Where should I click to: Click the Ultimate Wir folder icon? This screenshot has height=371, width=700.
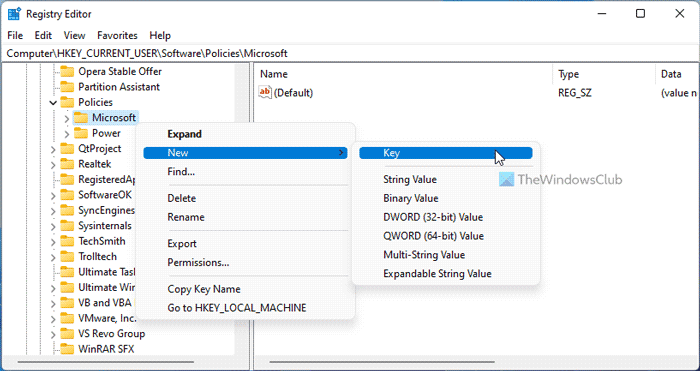(67, 287)
